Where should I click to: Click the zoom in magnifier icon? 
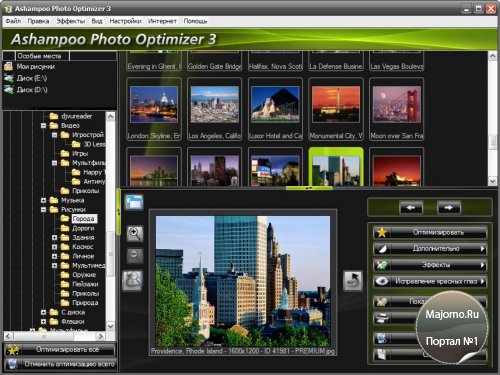pyautogui.click(x=135, y=234)
